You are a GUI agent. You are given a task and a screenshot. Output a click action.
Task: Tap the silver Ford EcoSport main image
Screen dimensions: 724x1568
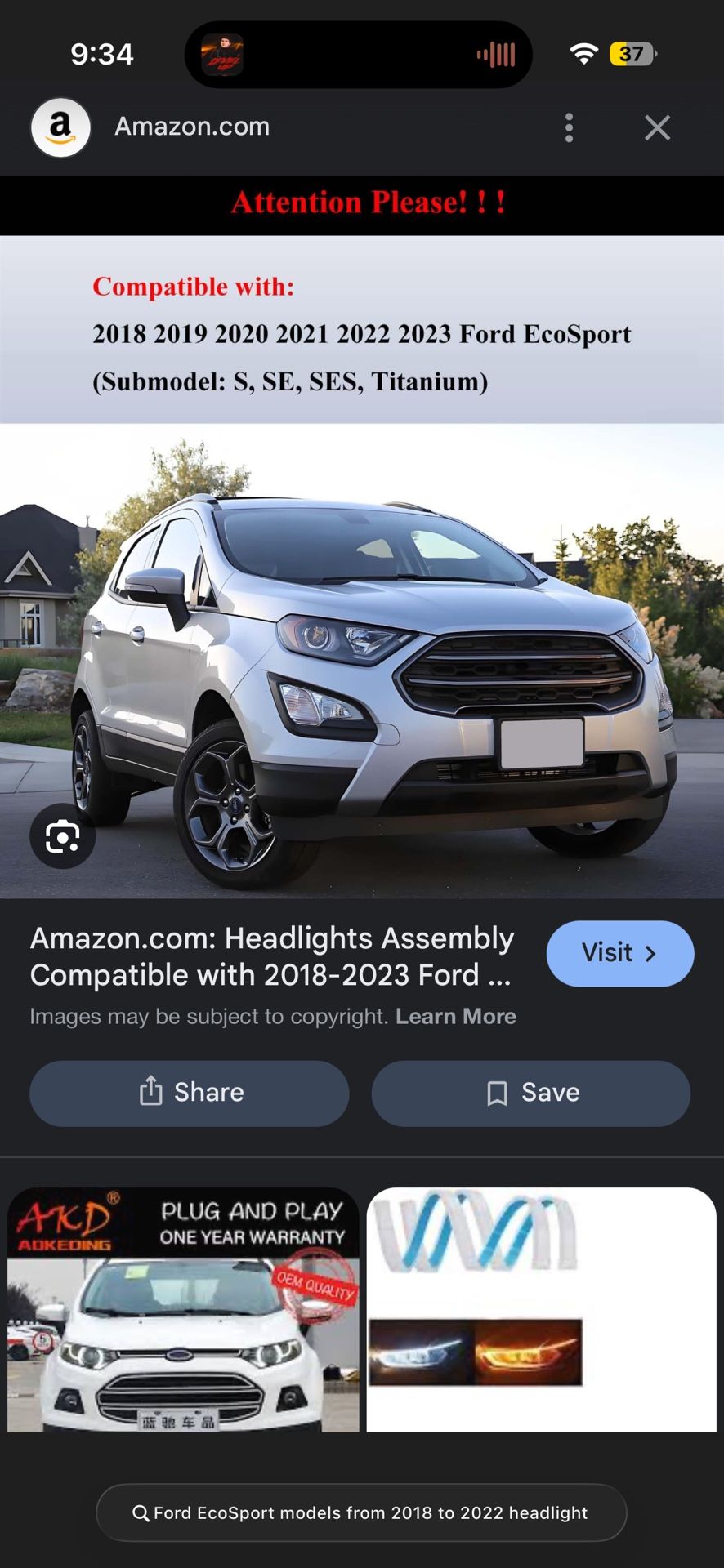pyautogui.click(x=362, y=661)
